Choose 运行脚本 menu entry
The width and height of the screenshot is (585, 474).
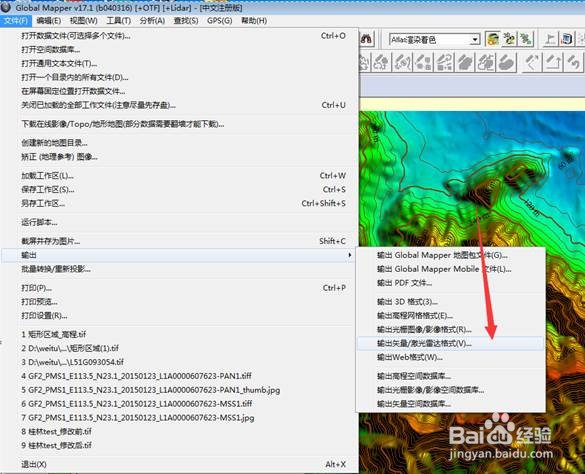pyautogui.click(x=178, y=222)
